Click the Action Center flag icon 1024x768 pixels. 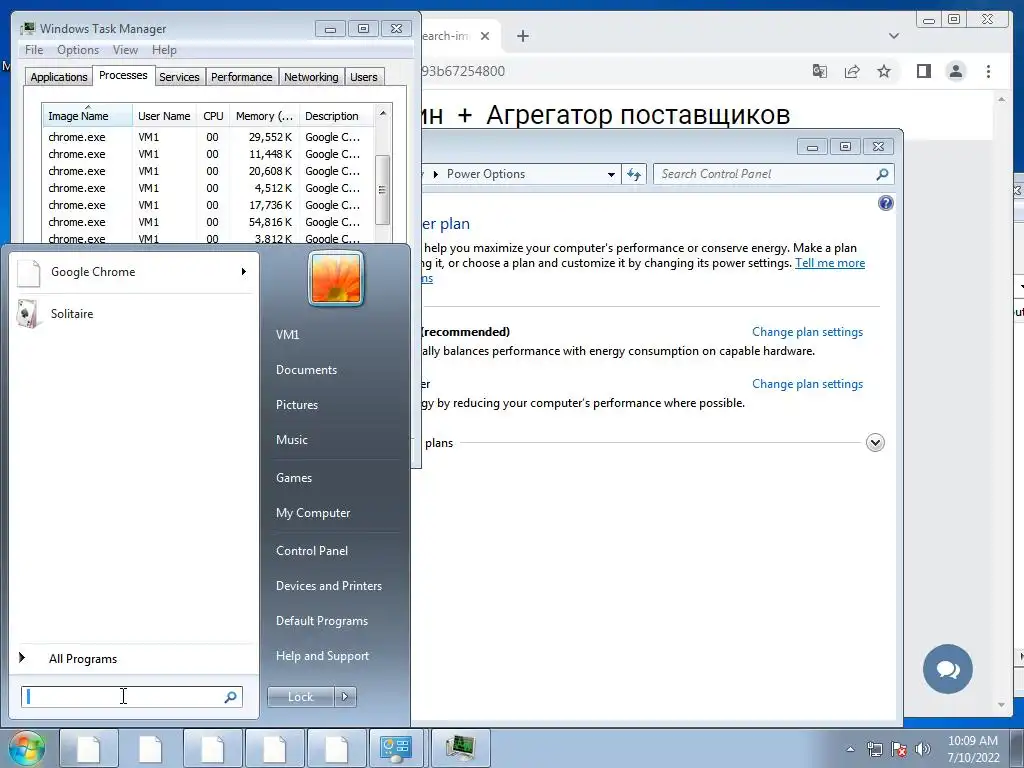[899, 749]
